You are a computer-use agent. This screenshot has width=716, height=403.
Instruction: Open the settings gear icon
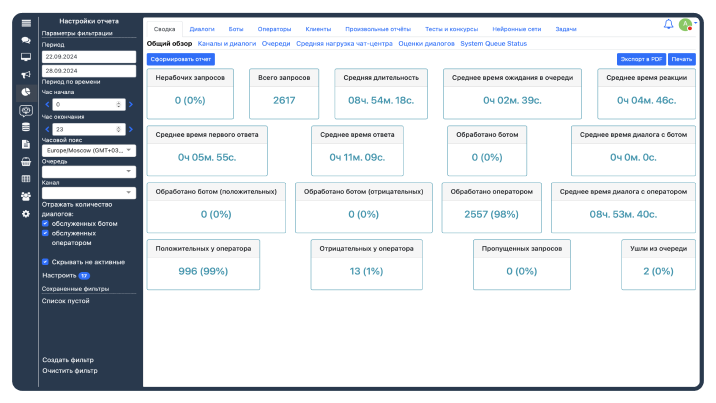coord(26,214)
